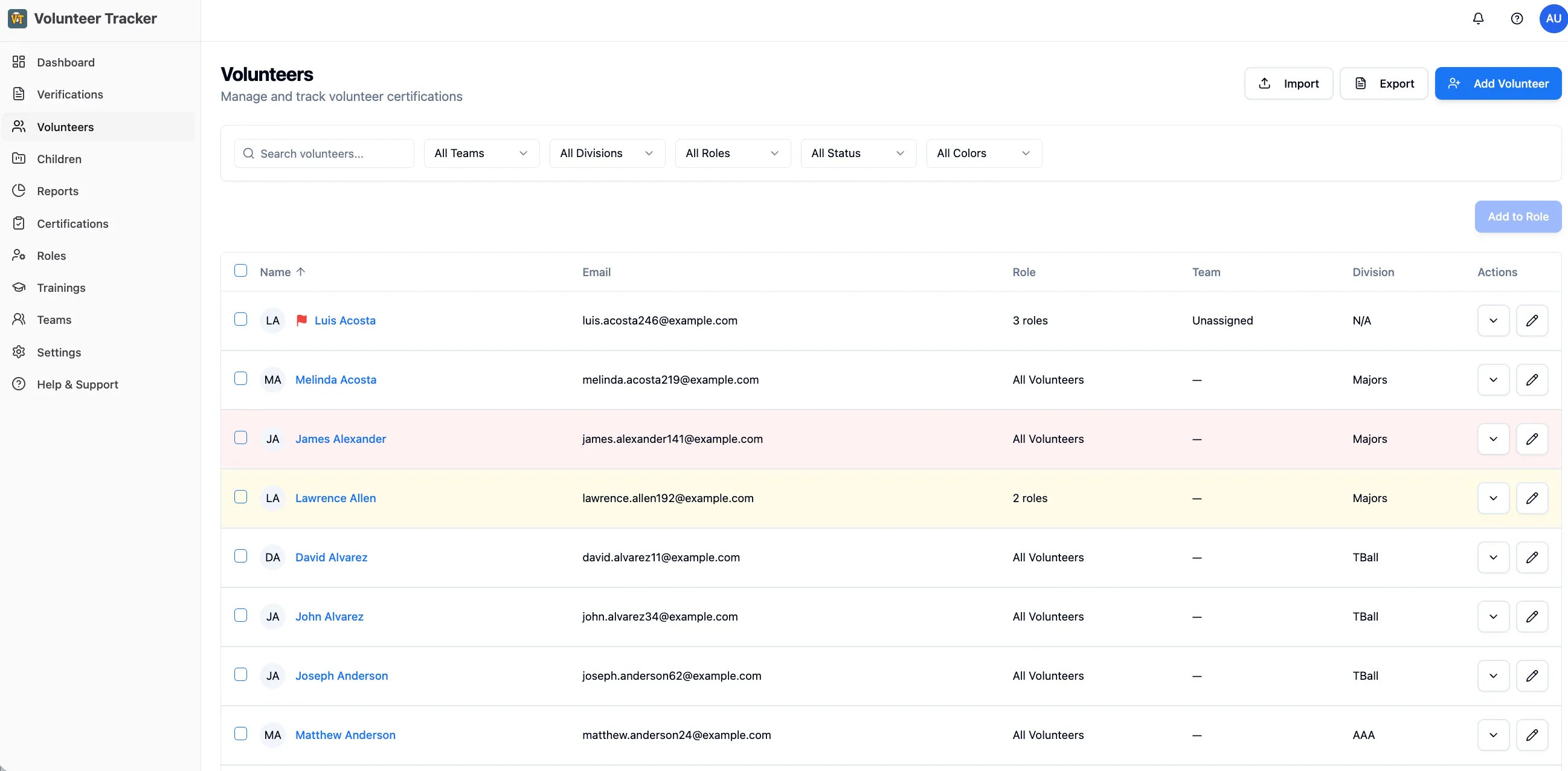This screenshot has height=771, width=1568.
Task: Open Matthew Anderson's profile link
Action: pos(345,735)
